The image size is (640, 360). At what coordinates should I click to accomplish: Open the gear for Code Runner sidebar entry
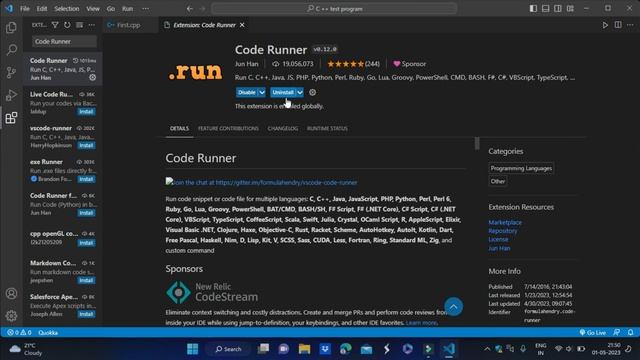click(93, 78)
